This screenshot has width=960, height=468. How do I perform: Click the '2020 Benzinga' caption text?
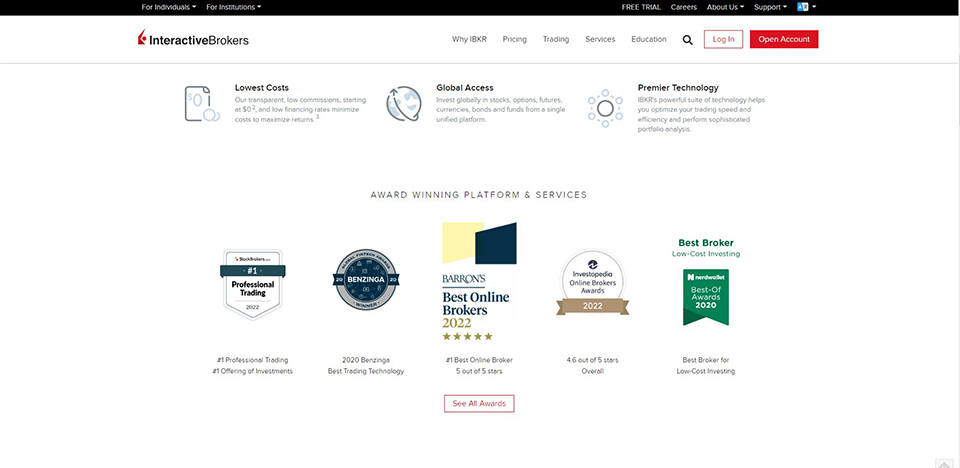pyautogui.click(x=366, y=360)
